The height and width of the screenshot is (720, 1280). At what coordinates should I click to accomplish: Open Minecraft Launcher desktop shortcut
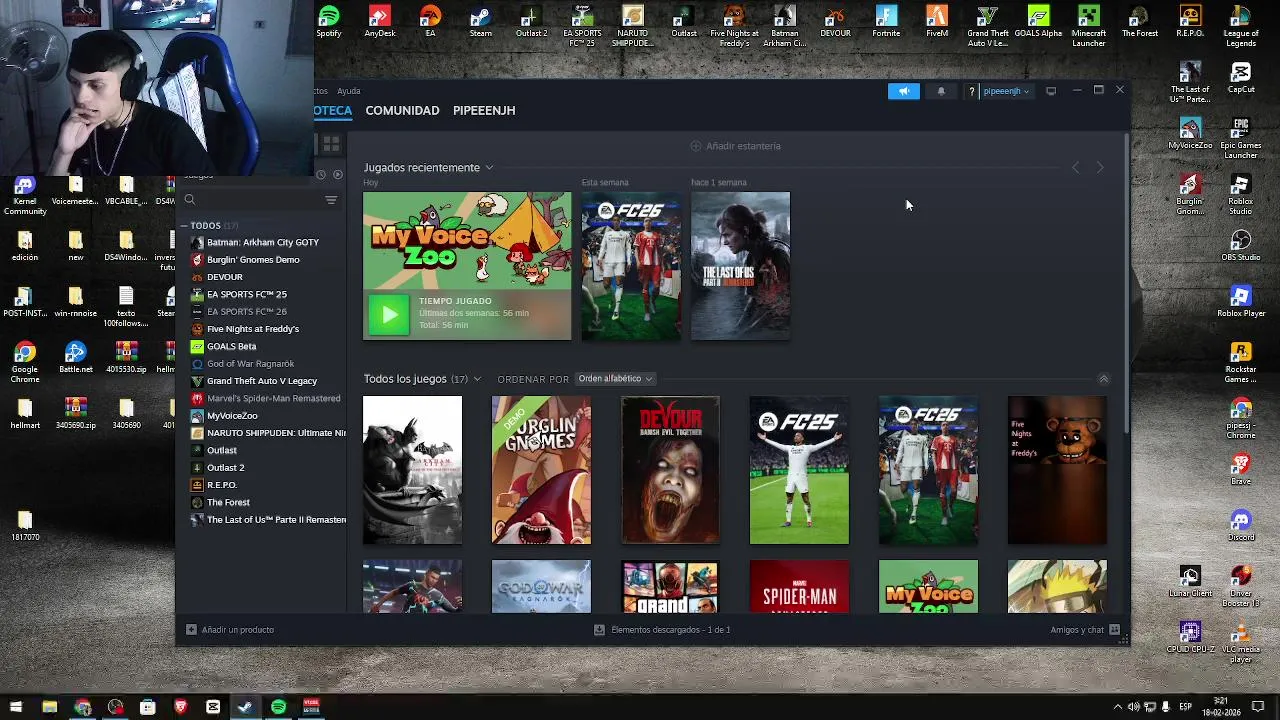click(x=1089, y=27)
